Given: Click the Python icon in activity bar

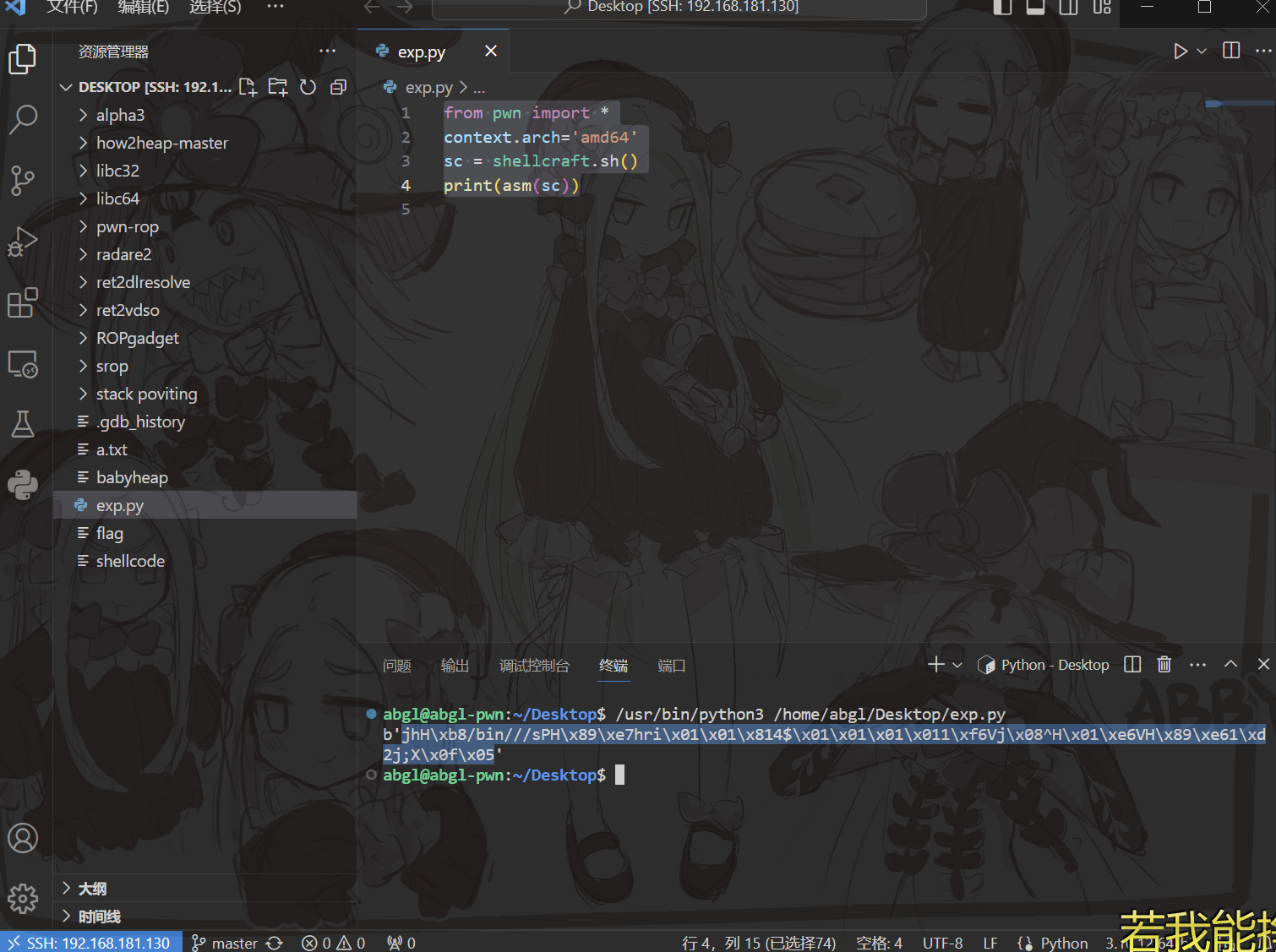Looking at the screenshot, I should [23, 485].
